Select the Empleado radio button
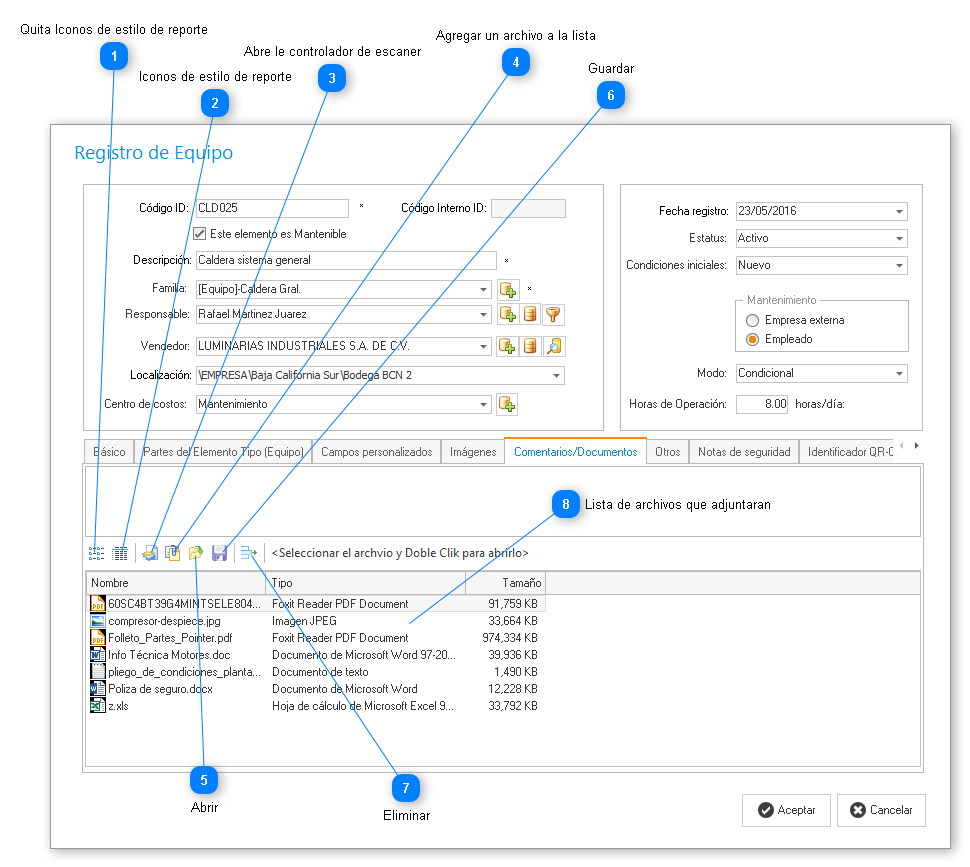The height and width of the screenshot is (867, 970). point(752,339)
